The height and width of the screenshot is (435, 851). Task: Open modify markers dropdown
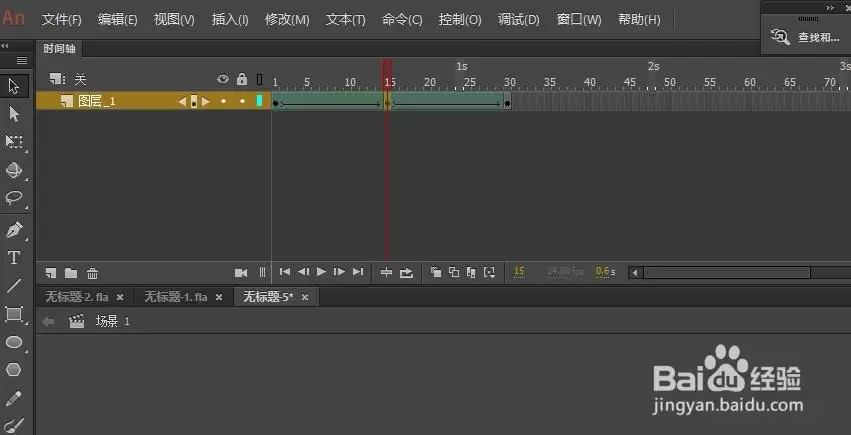(x=490, y=272)
